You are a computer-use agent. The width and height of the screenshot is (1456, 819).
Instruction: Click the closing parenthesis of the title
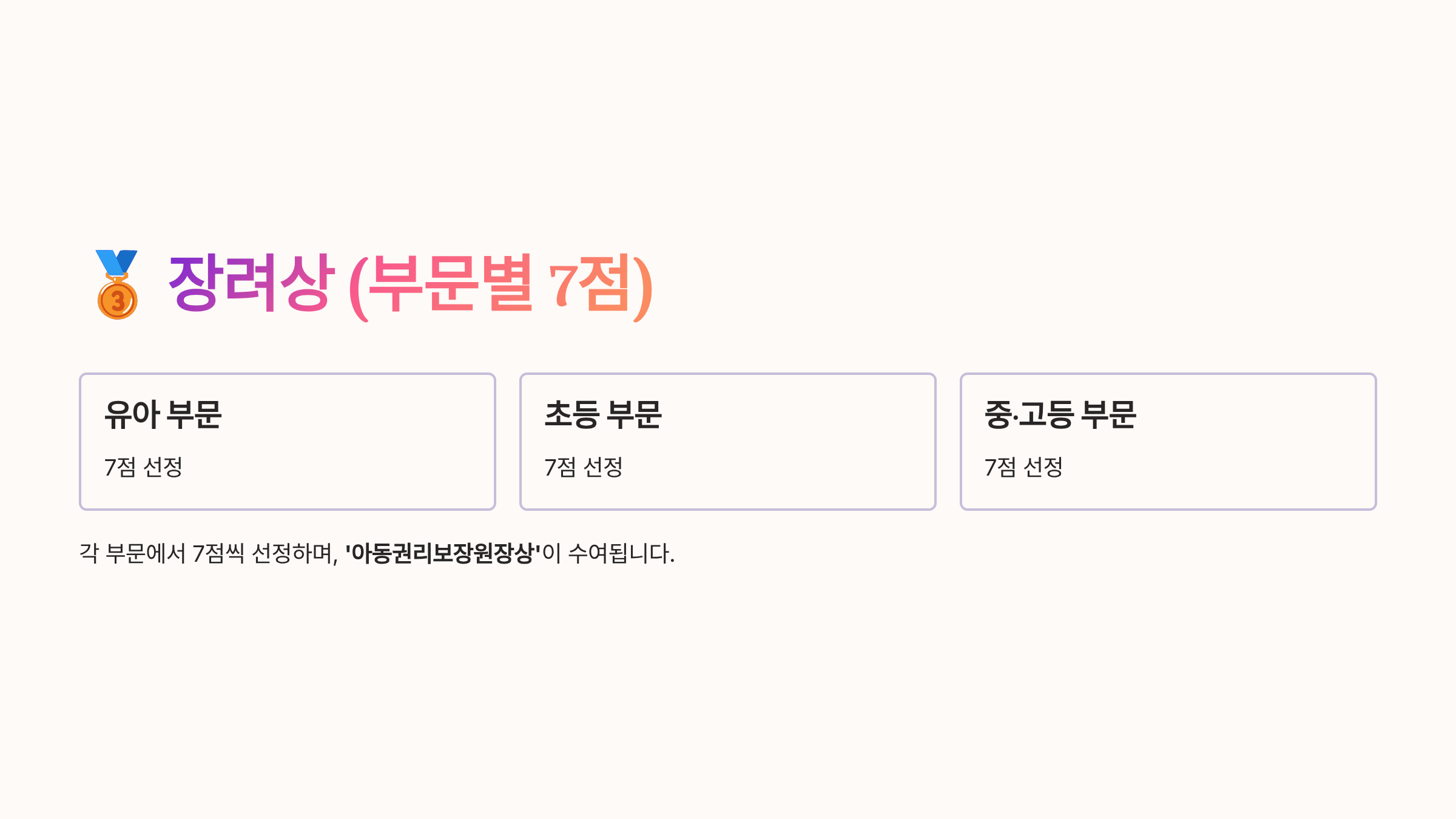click(x=643, y=288)
